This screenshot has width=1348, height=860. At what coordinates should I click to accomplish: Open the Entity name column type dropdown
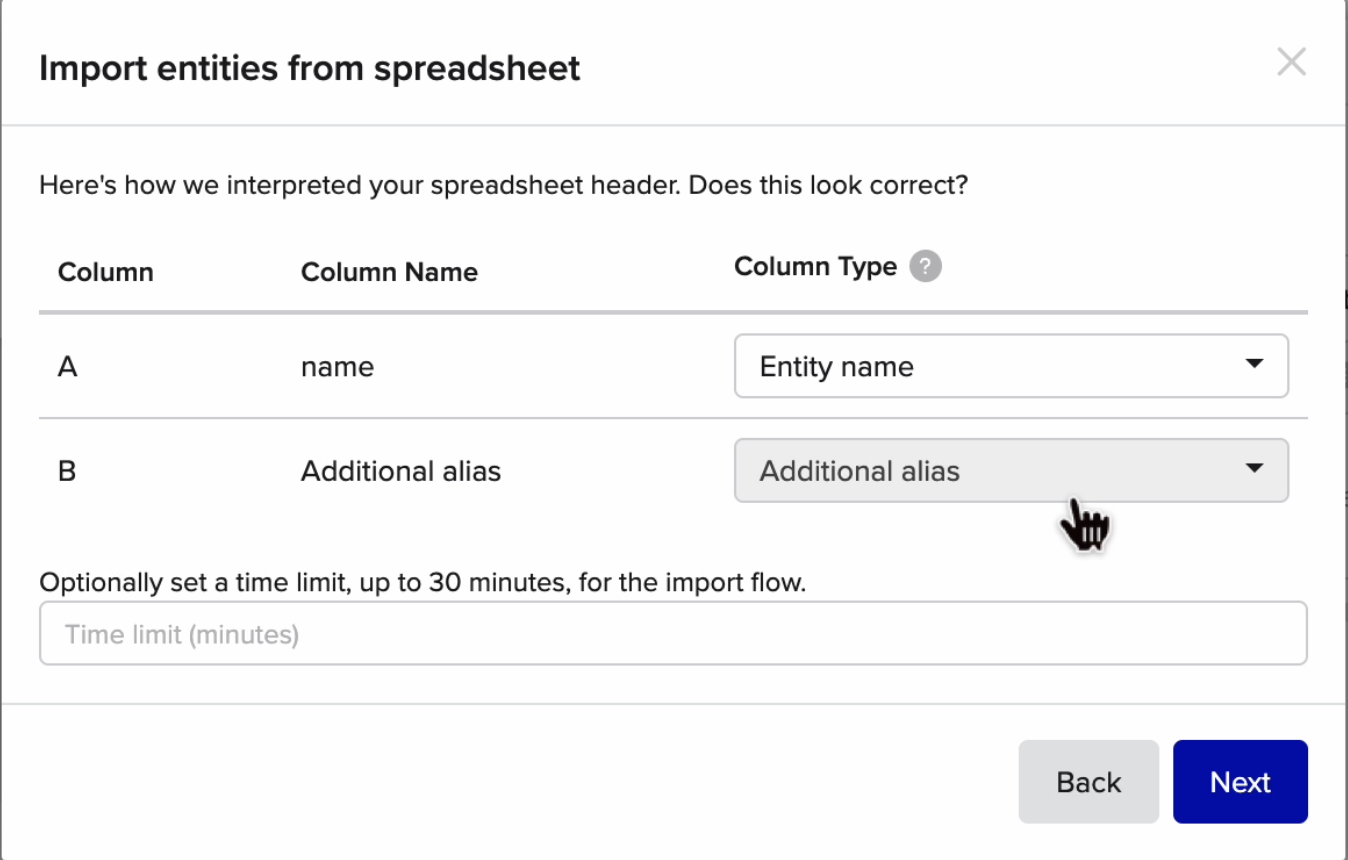1011,366
